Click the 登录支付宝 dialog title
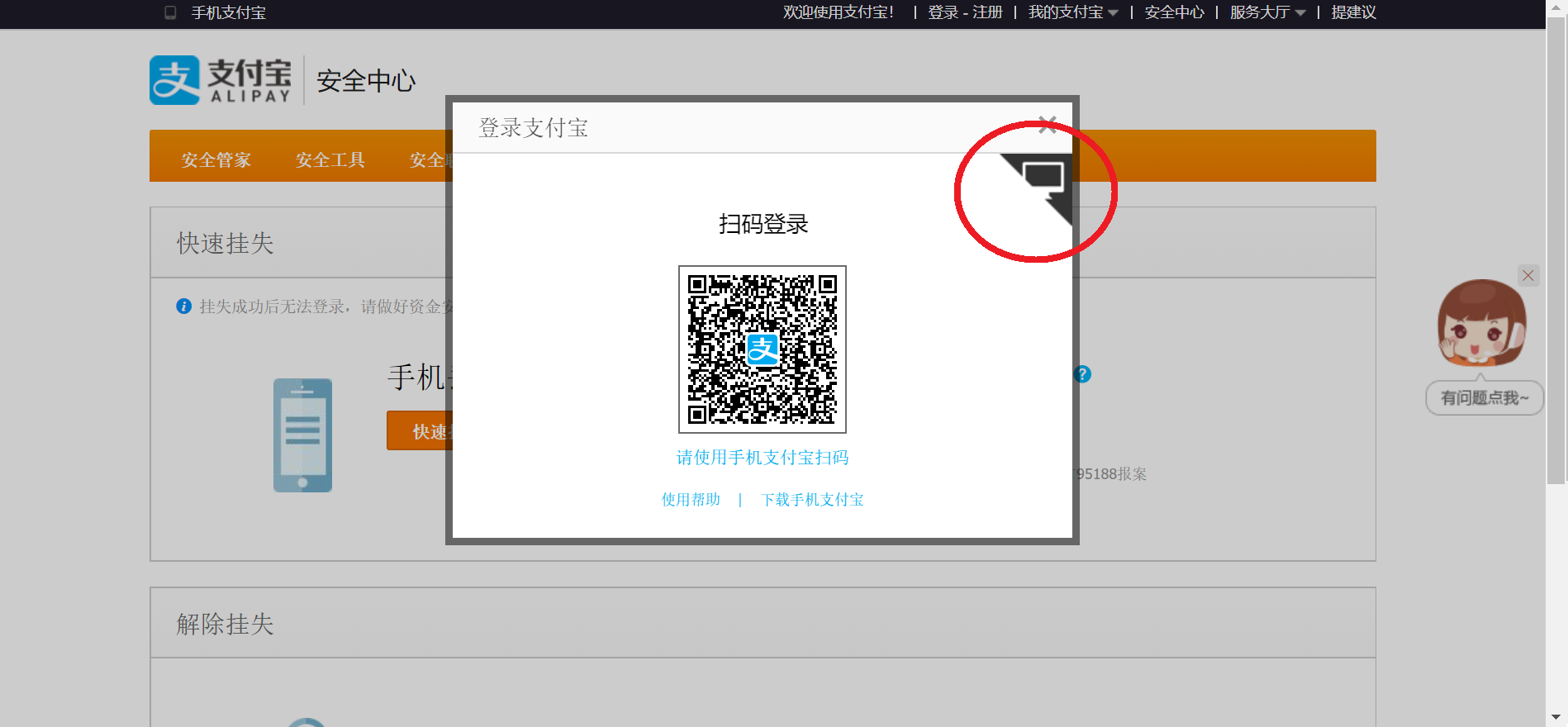The height and width of the screenshot is (727, 1568). [x=534, y=128]
